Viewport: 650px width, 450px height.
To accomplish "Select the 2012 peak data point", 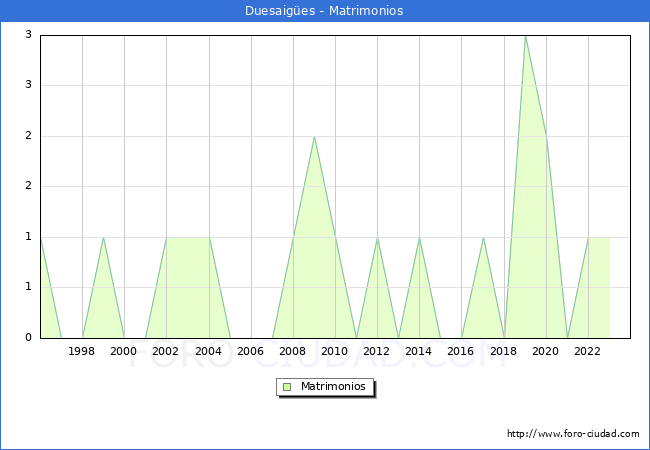I will (377, 238).
